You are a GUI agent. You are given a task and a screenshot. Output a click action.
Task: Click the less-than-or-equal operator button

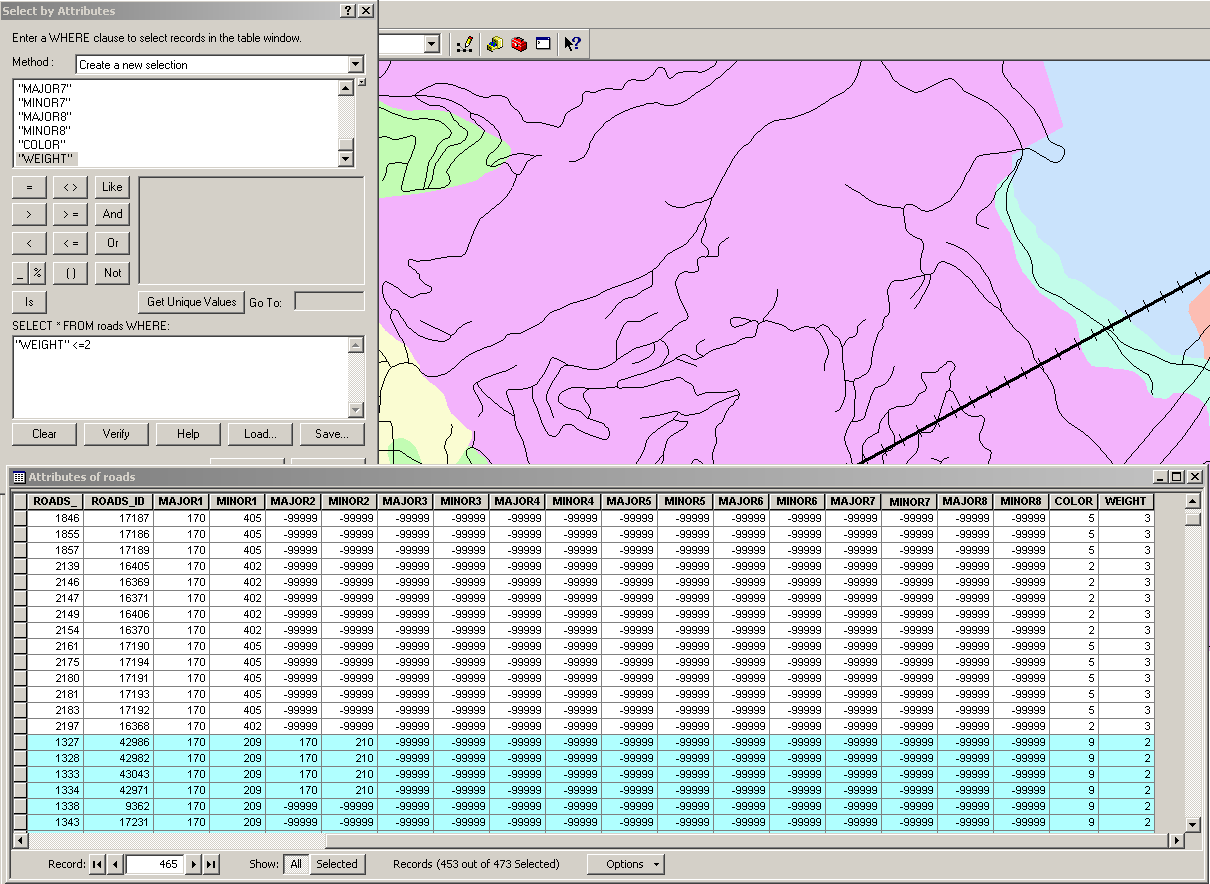click(x=70, y=243)
